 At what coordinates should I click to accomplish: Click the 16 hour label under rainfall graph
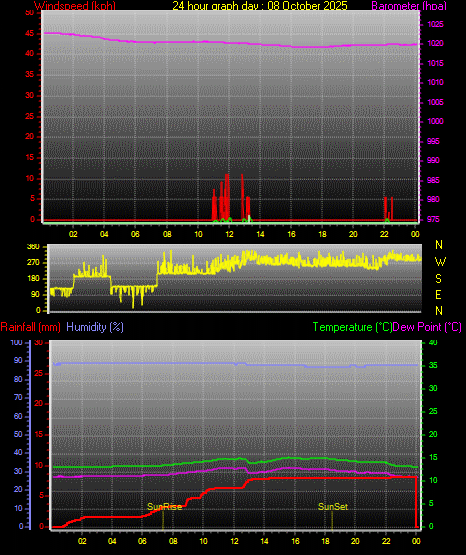pos(295,541)
